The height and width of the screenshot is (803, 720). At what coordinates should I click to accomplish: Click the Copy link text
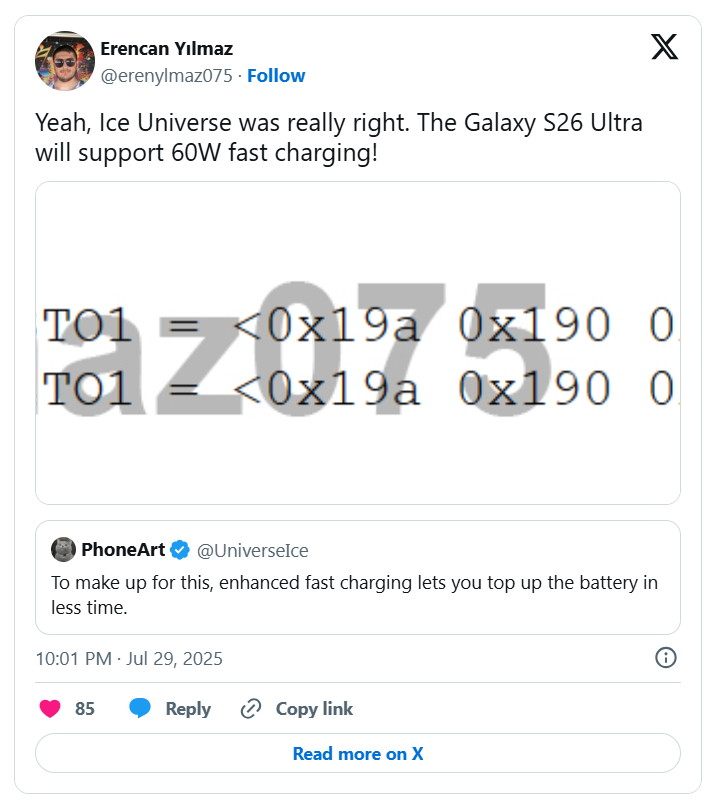pyautogui.click(x=314, y=709)
